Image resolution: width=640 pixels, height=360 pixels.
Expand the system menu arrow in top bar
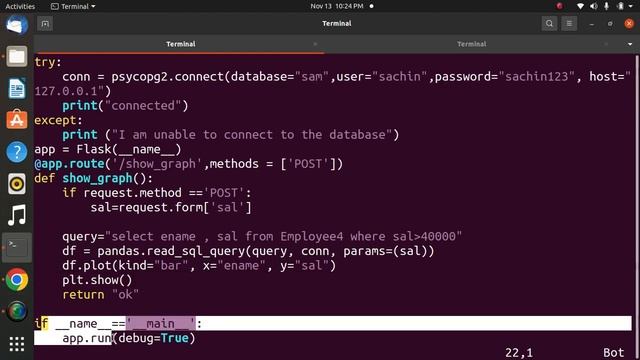pyautogui.click(x=631, y=7)
